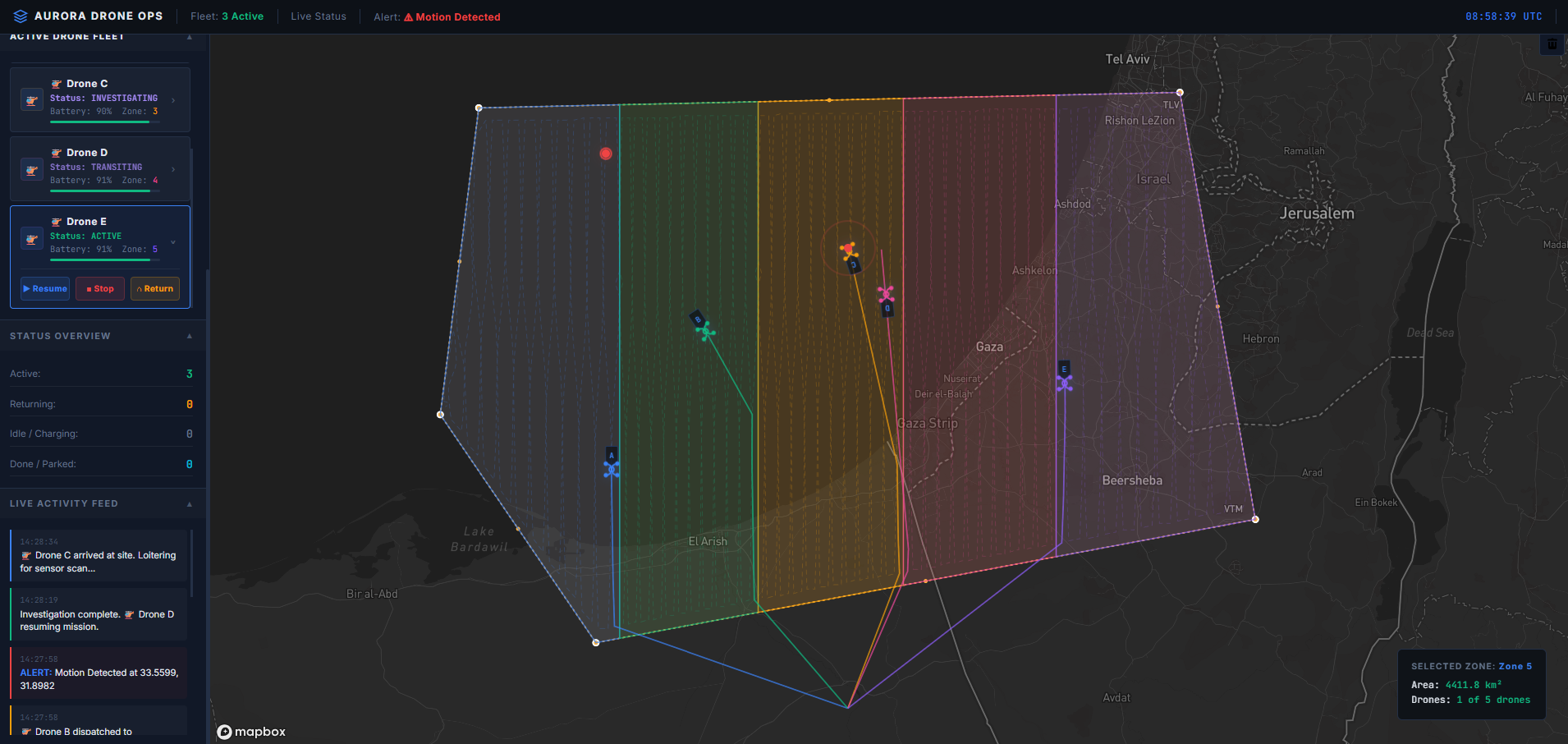Click 'Selected Zone: Zone 5' label
Screen dimensions: 1568x744
1471,666
